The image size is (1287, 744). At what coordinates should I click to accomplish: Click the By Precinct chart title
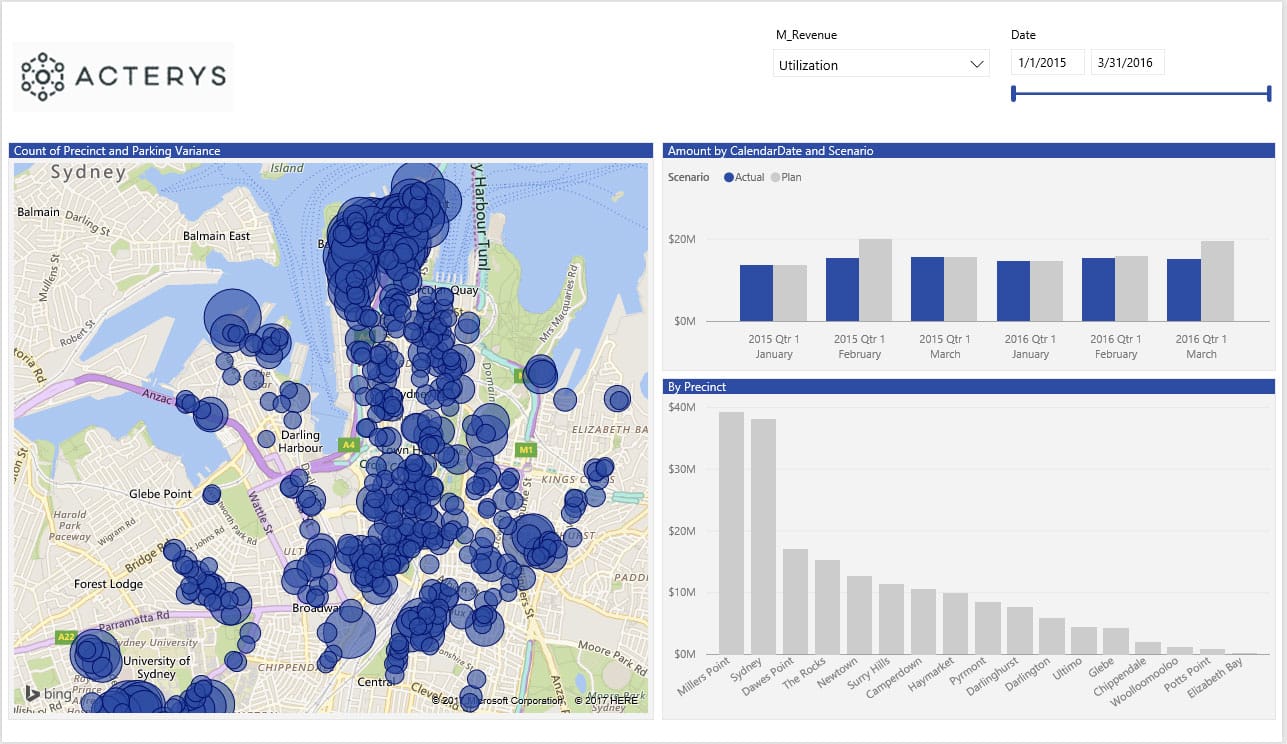pos(697,386)
